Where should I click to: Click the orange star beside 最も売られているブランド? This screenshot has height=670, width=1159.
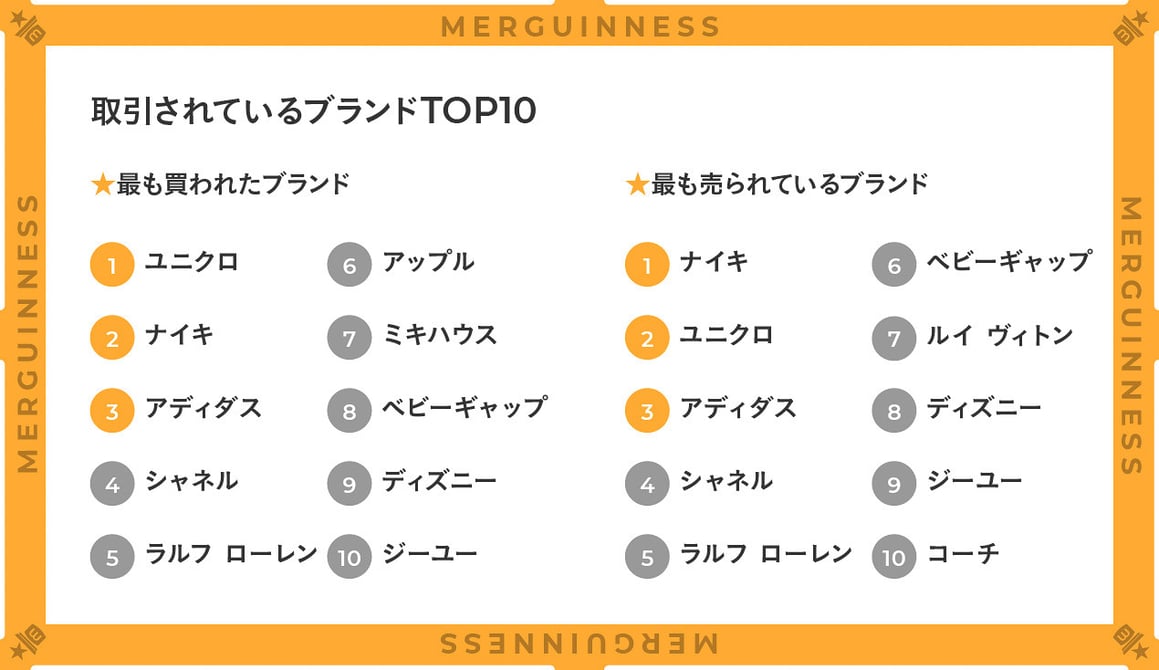[x=637, y=184]
